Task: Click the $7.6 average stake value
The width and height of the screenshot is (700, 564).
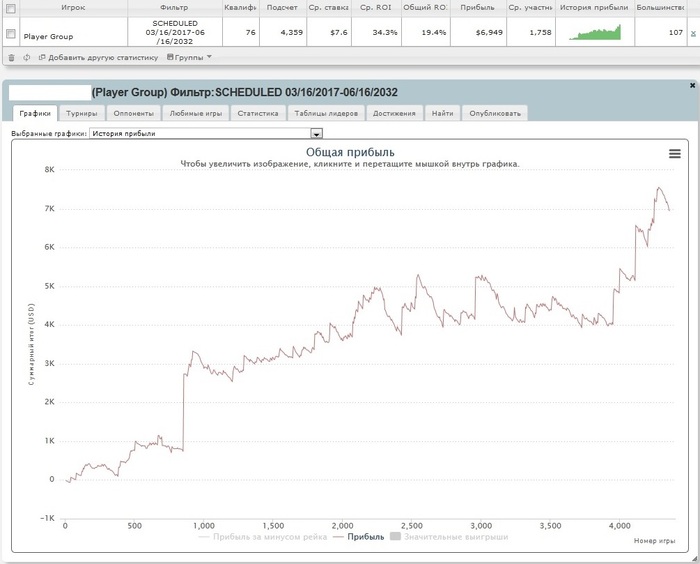Action: (339, 33)
